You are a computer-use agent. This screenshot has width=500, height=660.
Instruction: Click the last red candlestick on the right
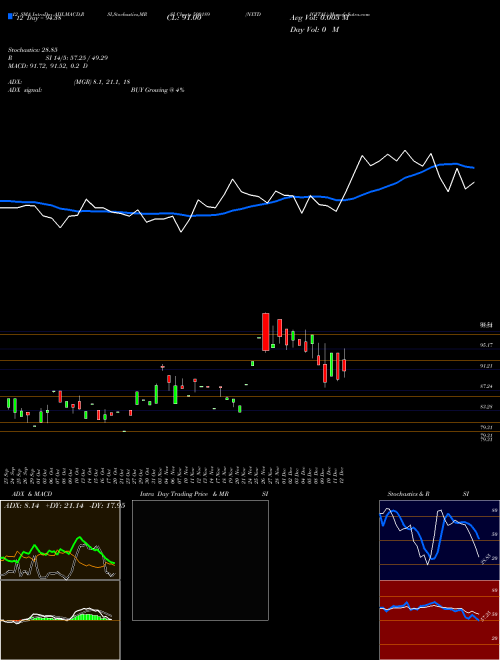[344, 365]
